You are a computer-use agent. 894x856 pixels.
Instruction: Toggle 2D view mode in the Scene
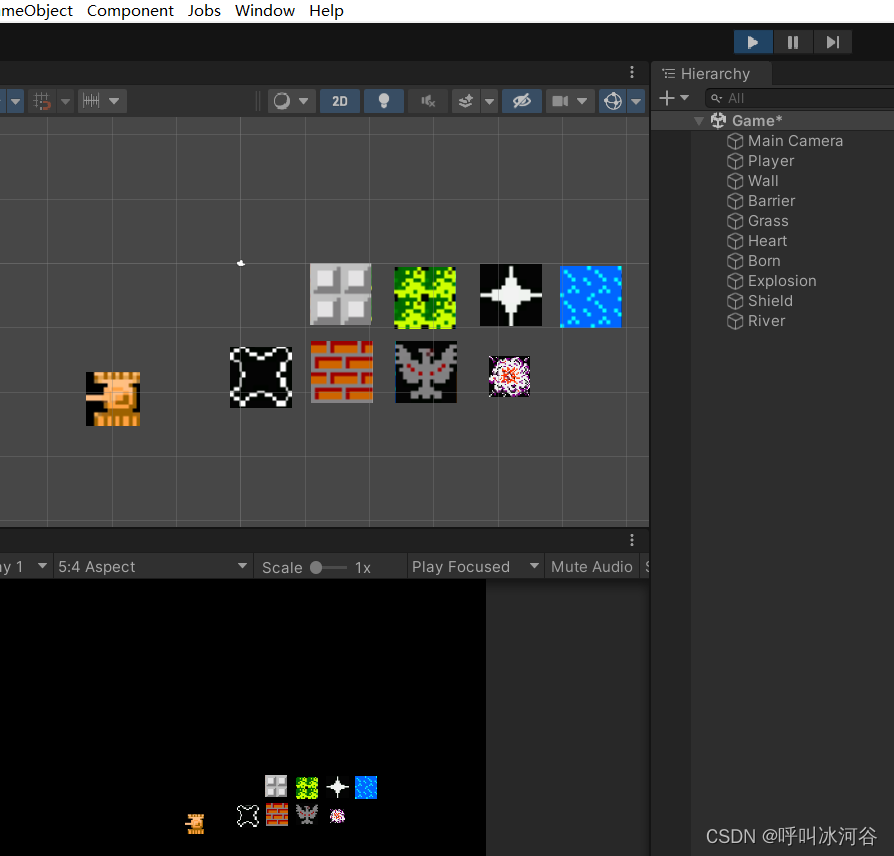point(340,101)
